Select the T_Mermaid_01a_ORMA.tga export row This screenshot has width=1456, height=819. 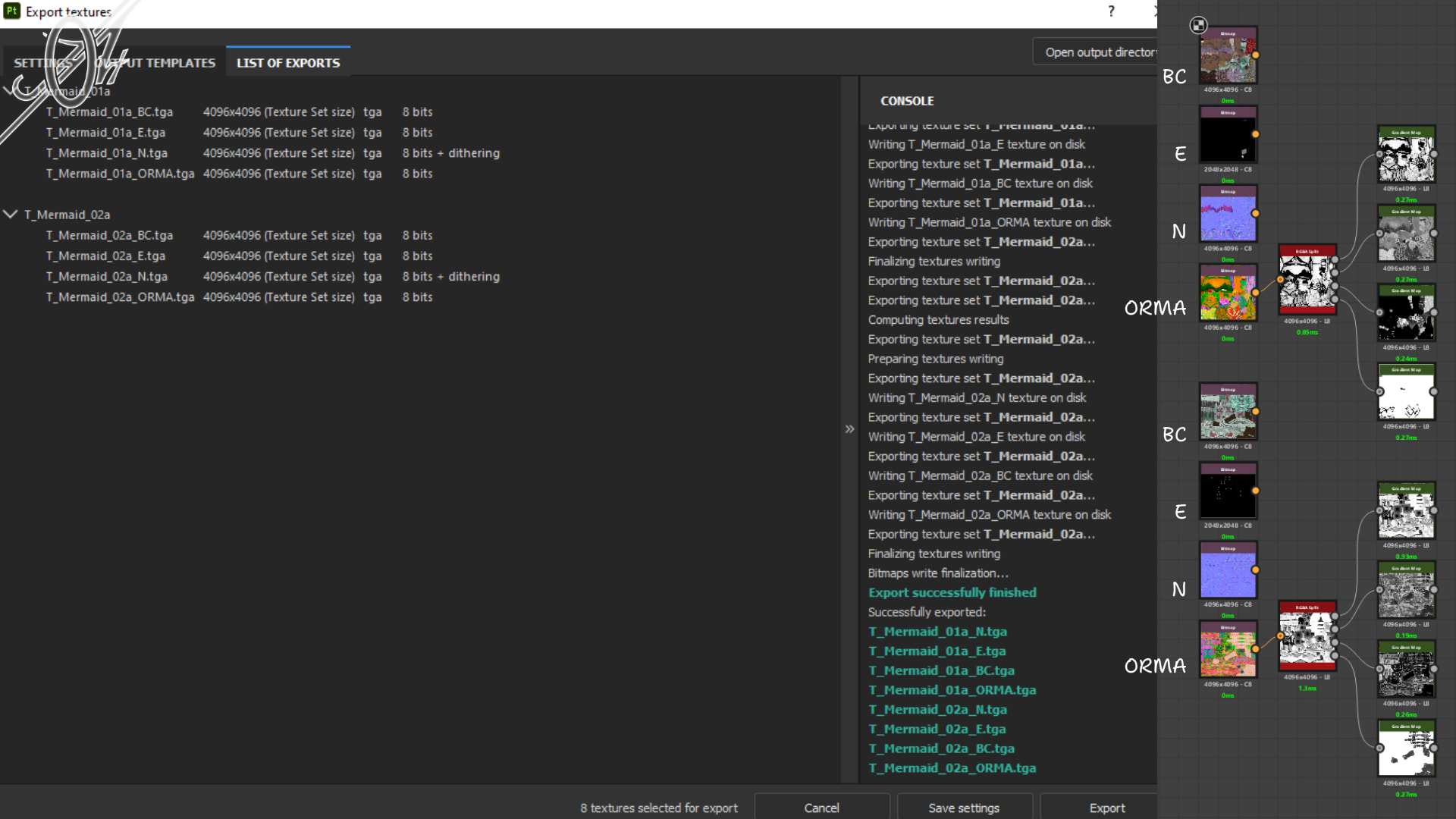click(x=120, y=174)
